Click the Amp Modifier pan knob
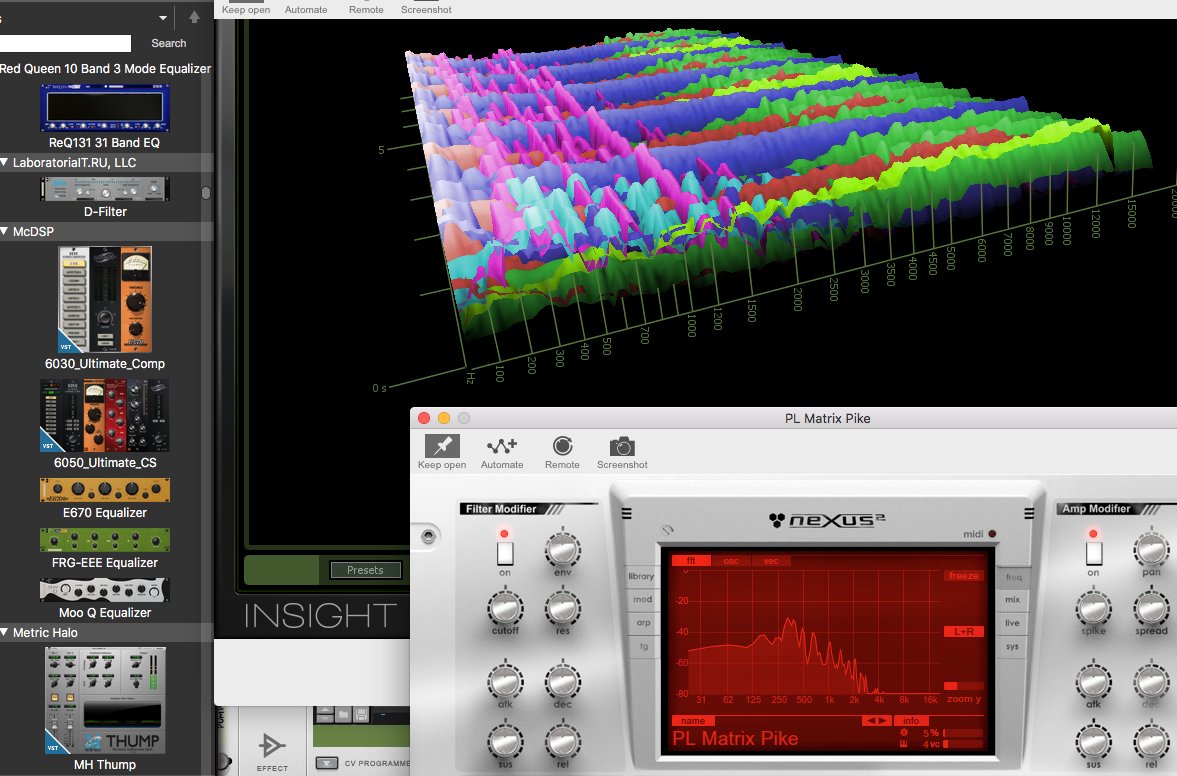 click(x=1151, y=549)
